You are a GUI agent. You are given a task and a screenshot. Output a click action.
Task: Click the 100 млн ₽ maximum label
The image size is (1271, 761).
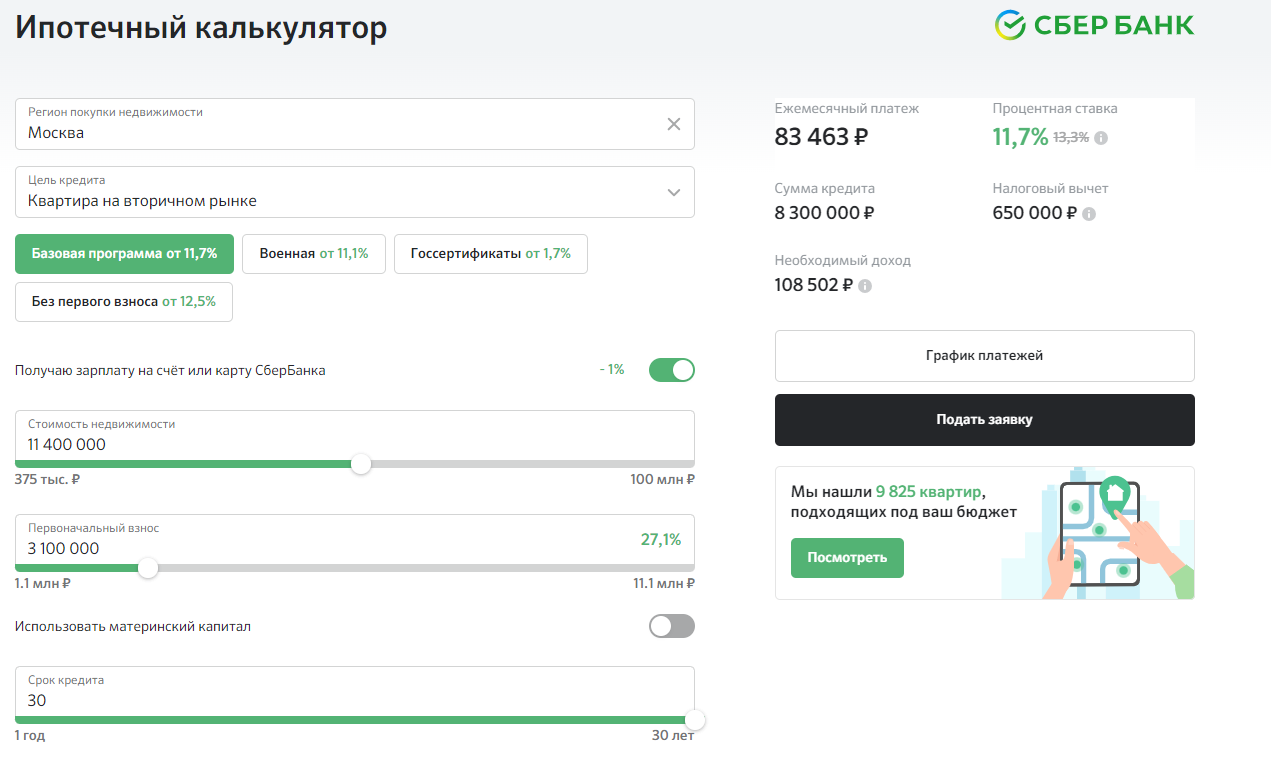click(662, 480)
